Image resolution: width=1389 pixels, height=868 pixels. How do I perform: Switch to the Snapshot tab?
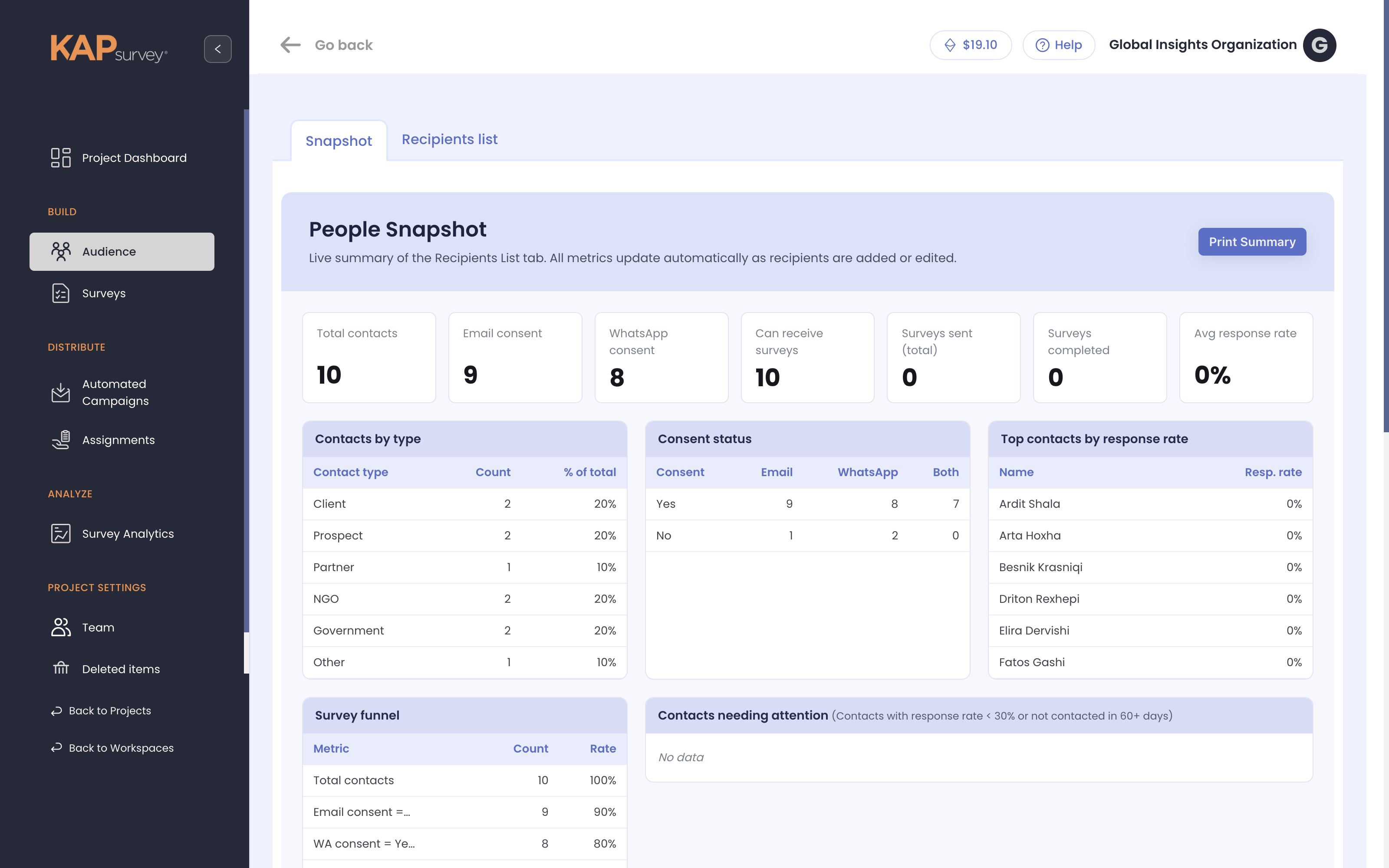[339, 141]
